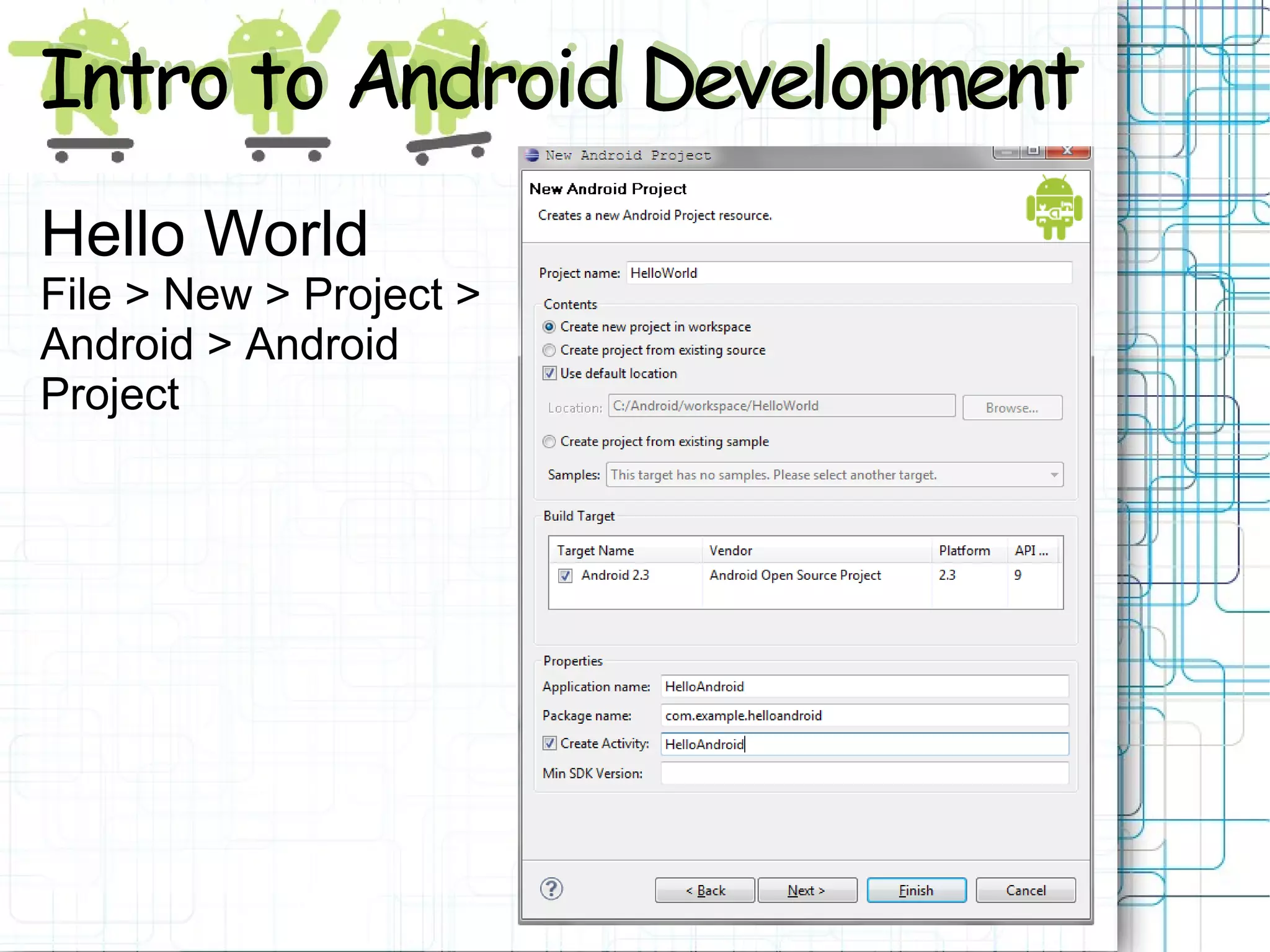Click the Cancel button

[x=1026, y=890]
